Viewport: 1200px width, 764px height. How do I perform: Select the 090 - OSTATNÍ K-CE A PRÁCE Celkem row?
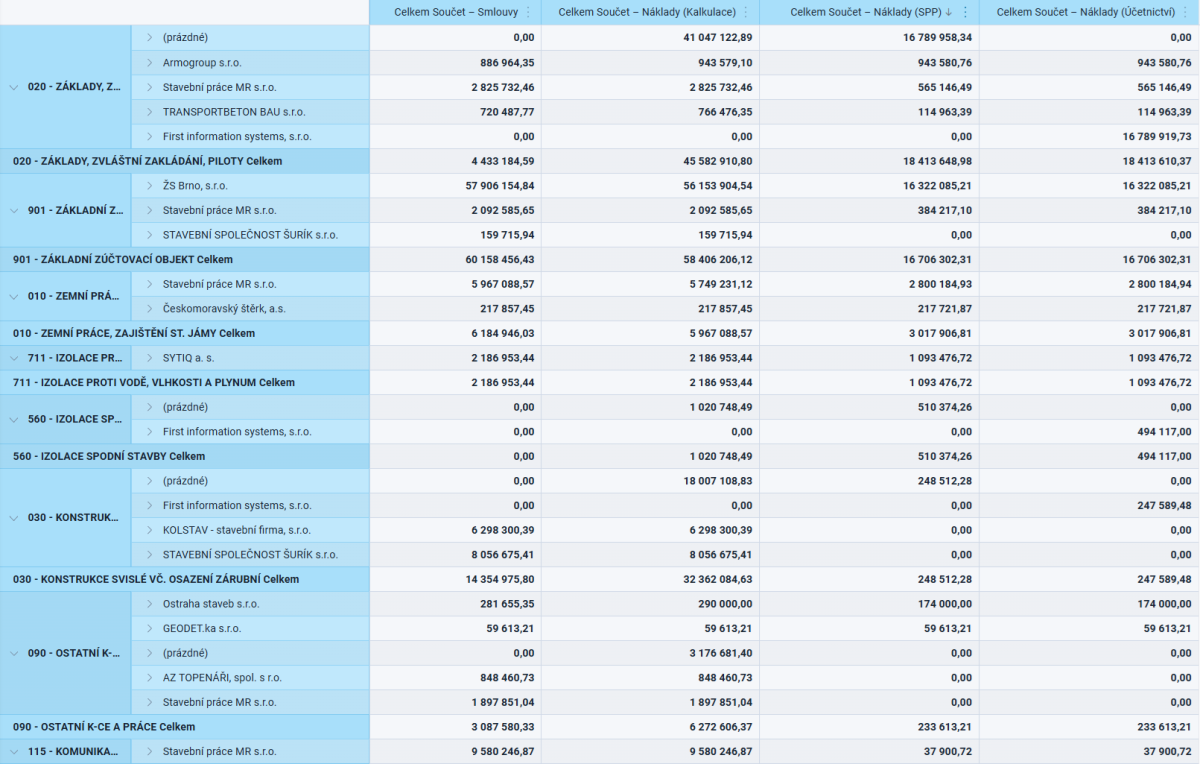pos(600,726)
